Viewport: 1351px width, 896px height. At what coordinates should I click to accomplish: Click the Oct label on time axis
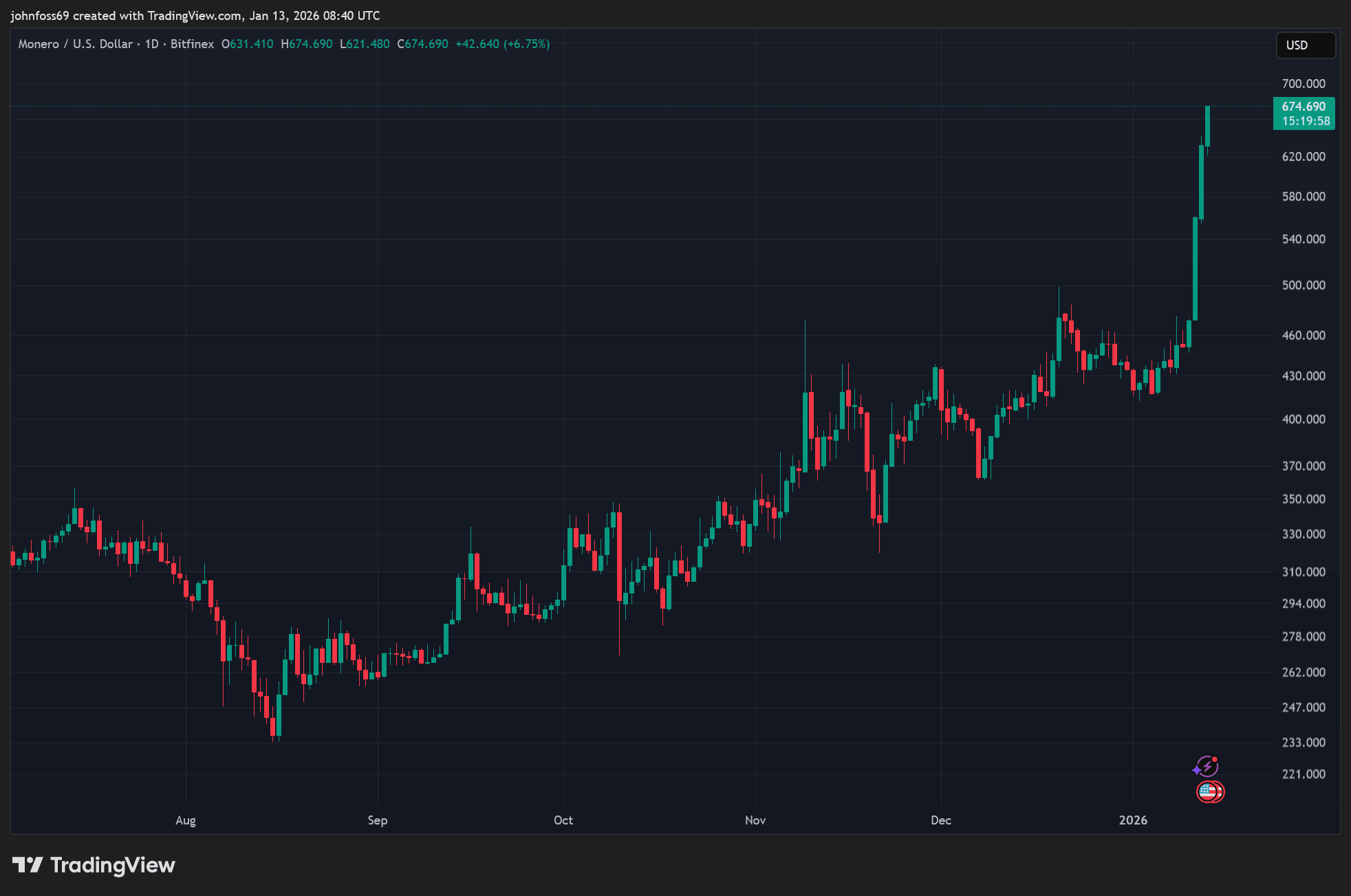(563, 820)
